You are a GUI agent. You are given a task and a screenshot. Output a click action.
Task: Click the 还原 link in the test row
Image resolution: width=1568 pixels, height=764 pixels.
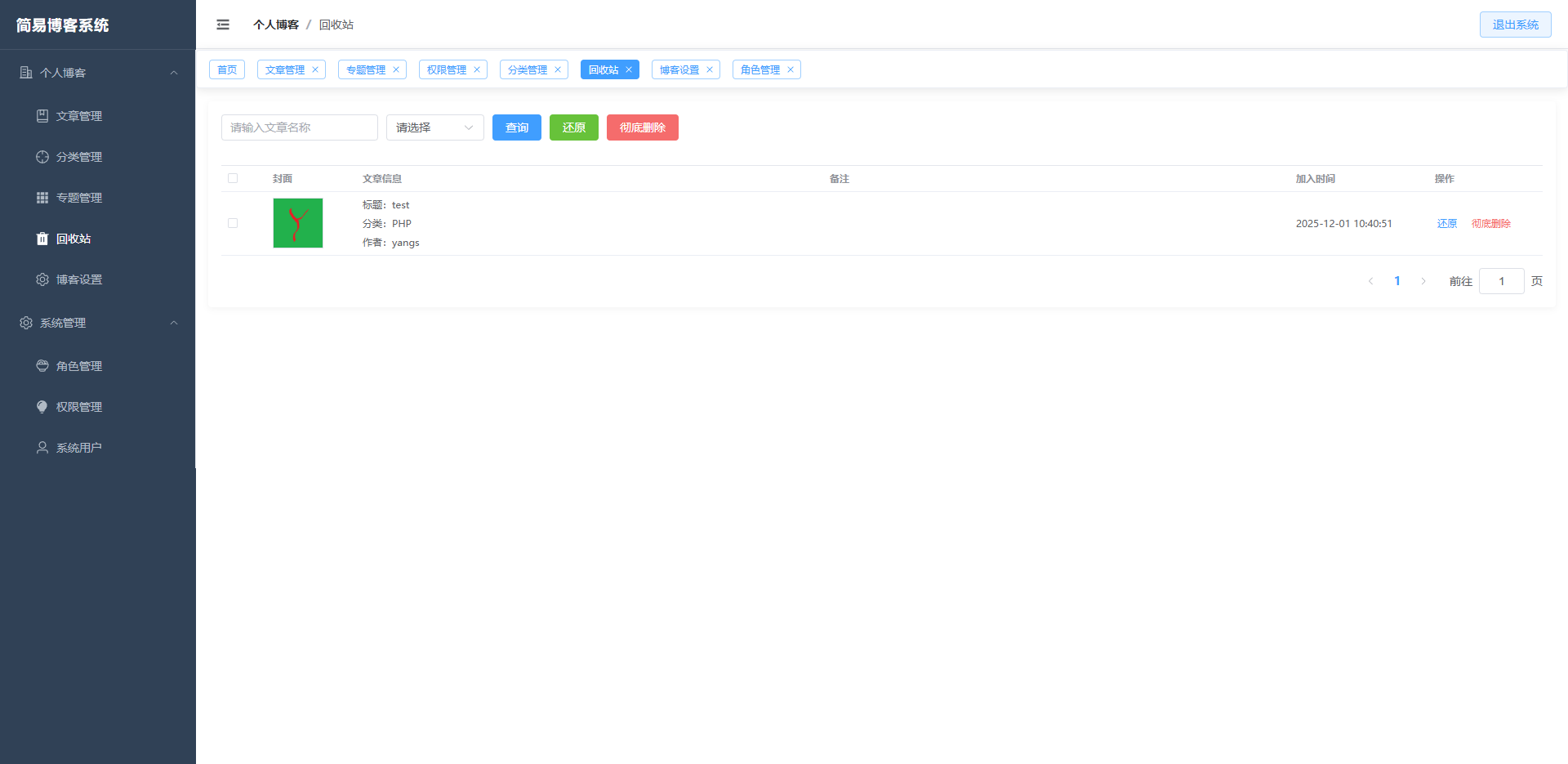click(1447, 223)
